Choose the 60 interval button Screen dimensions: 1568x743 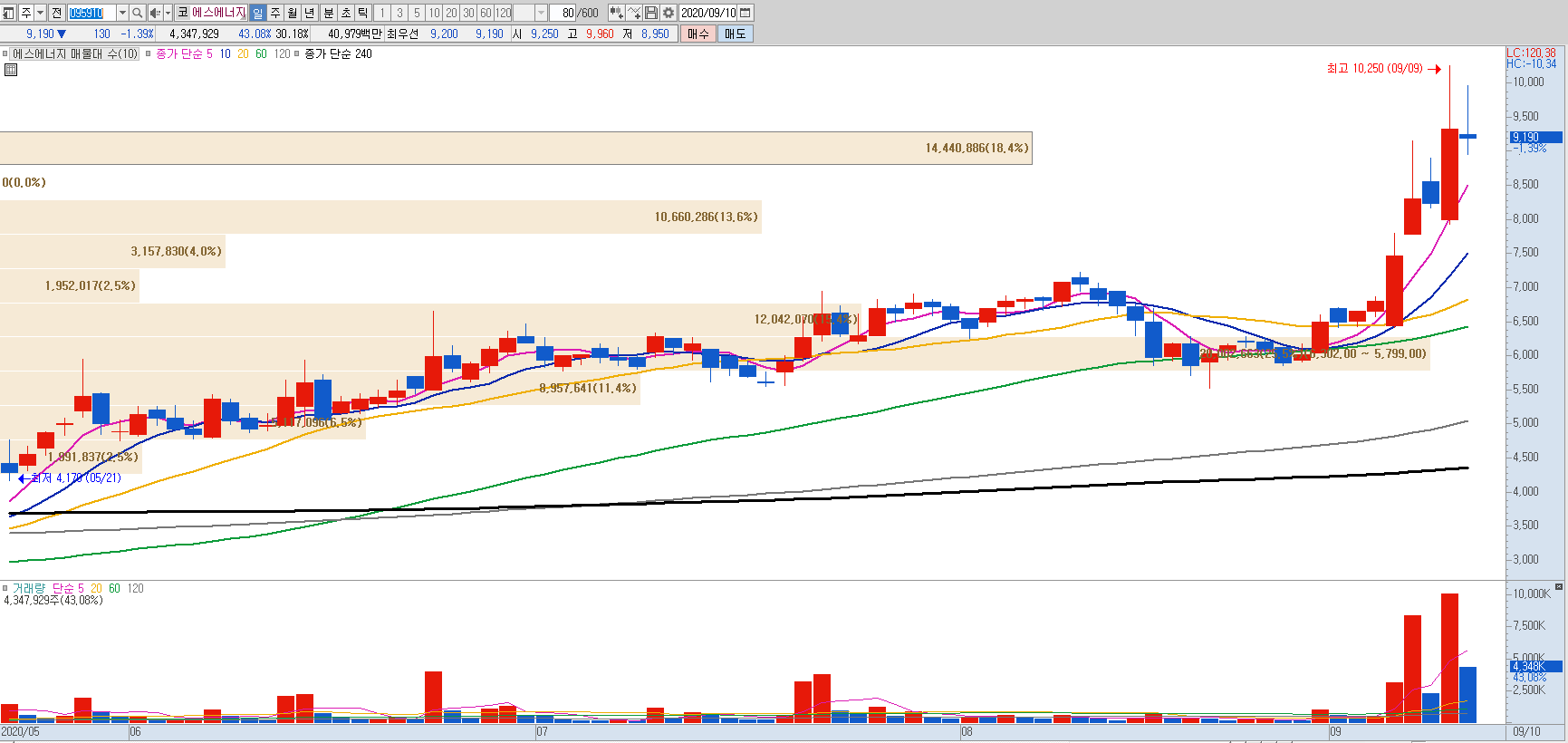pos(486,13)
